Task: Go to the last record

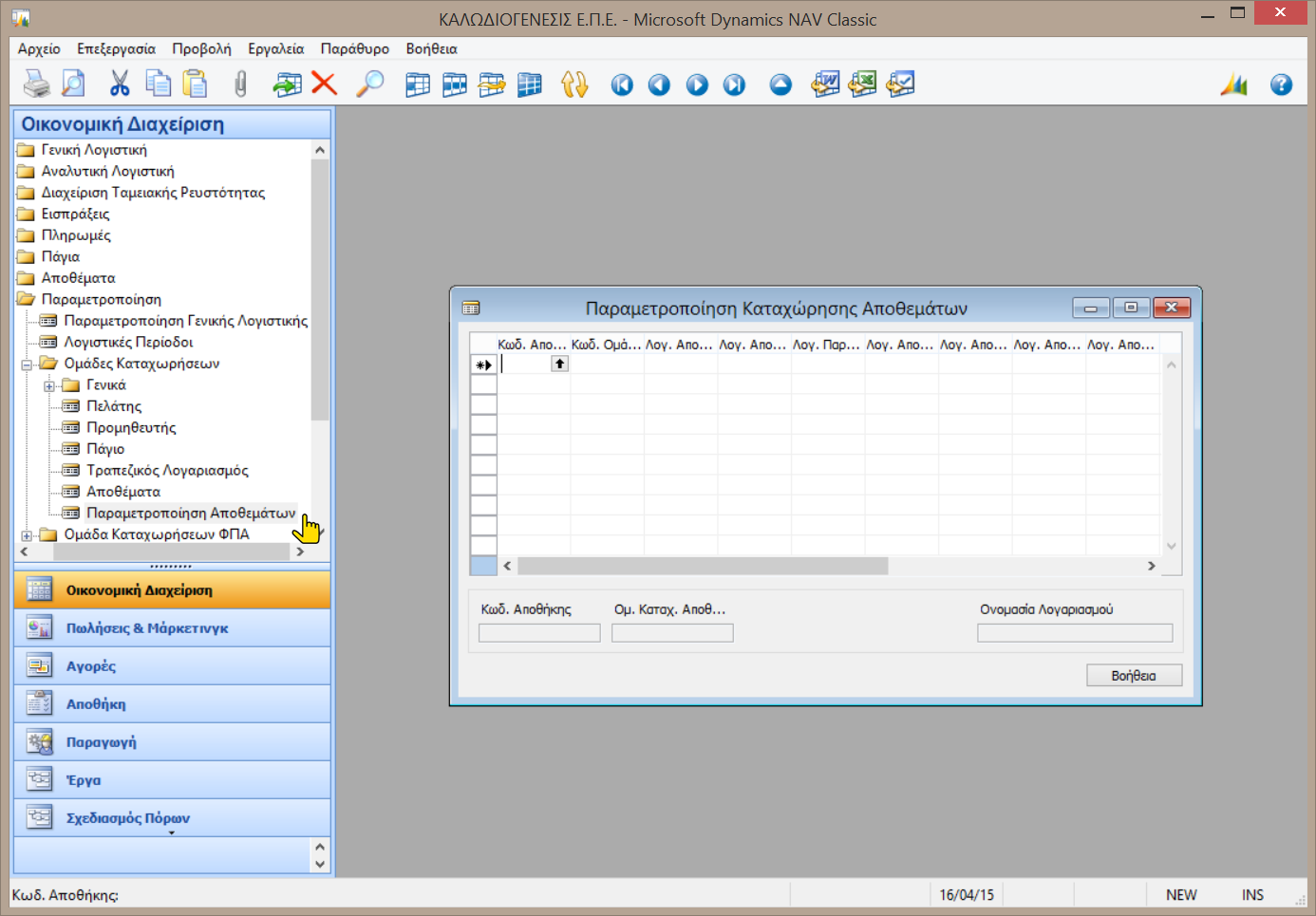Action: pyautogui.click(x=734, y=85)
